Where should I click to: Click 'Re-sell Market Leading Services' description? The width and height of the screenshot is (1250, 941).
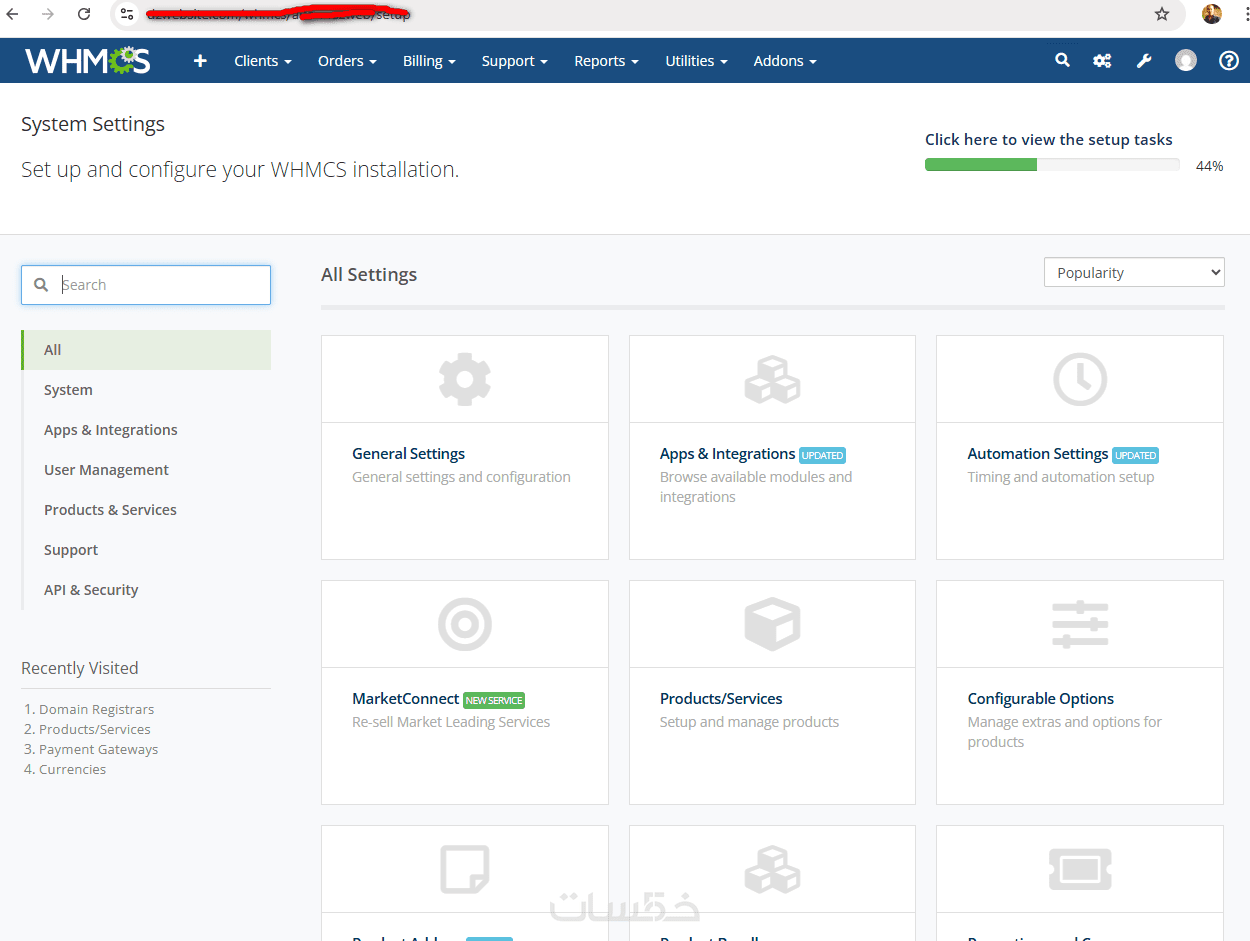[x=451, y=722]
